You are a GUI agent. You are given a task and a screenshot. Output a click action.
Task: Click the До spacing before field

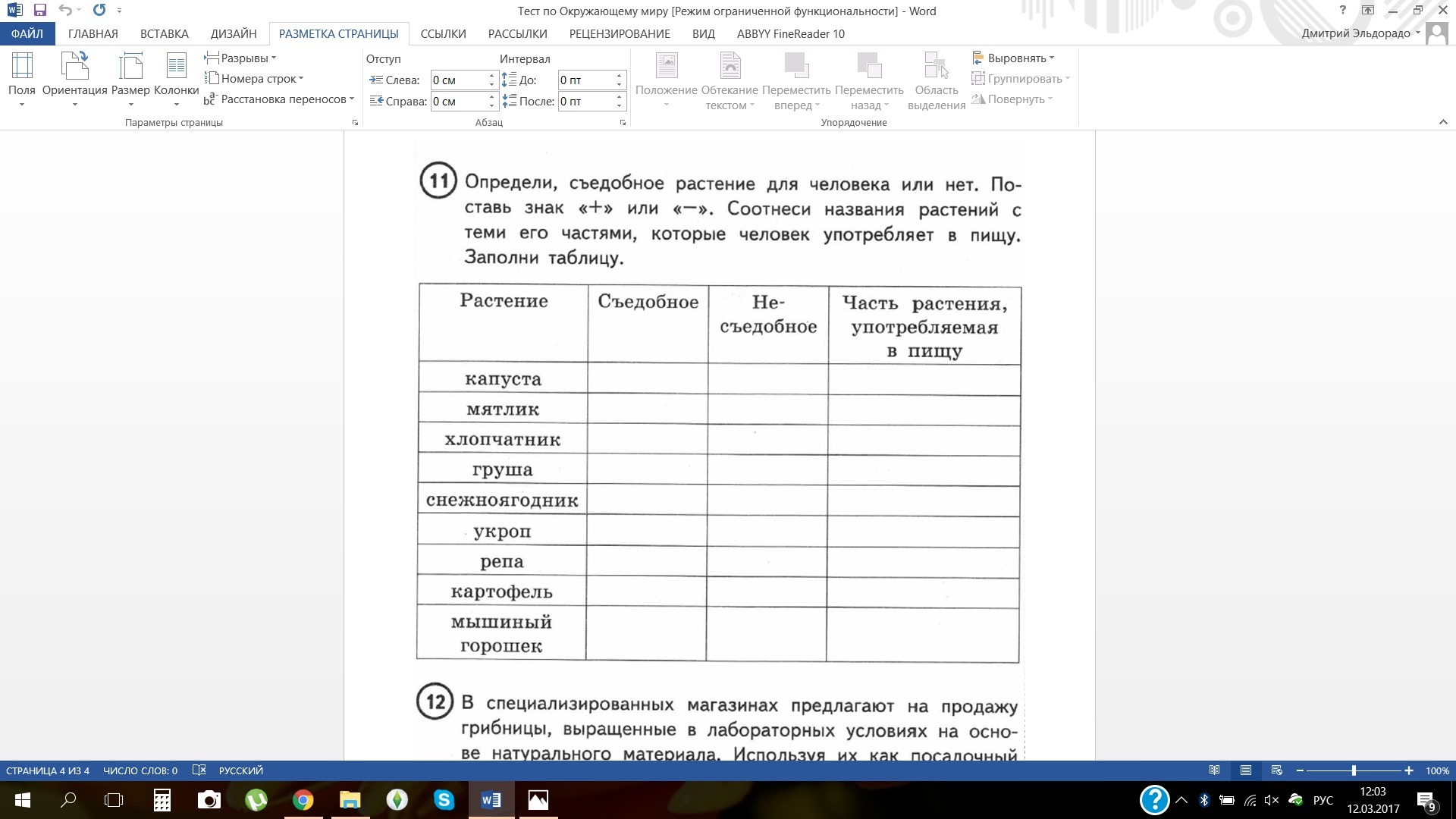pyautogui.click(x=585, y=80)
